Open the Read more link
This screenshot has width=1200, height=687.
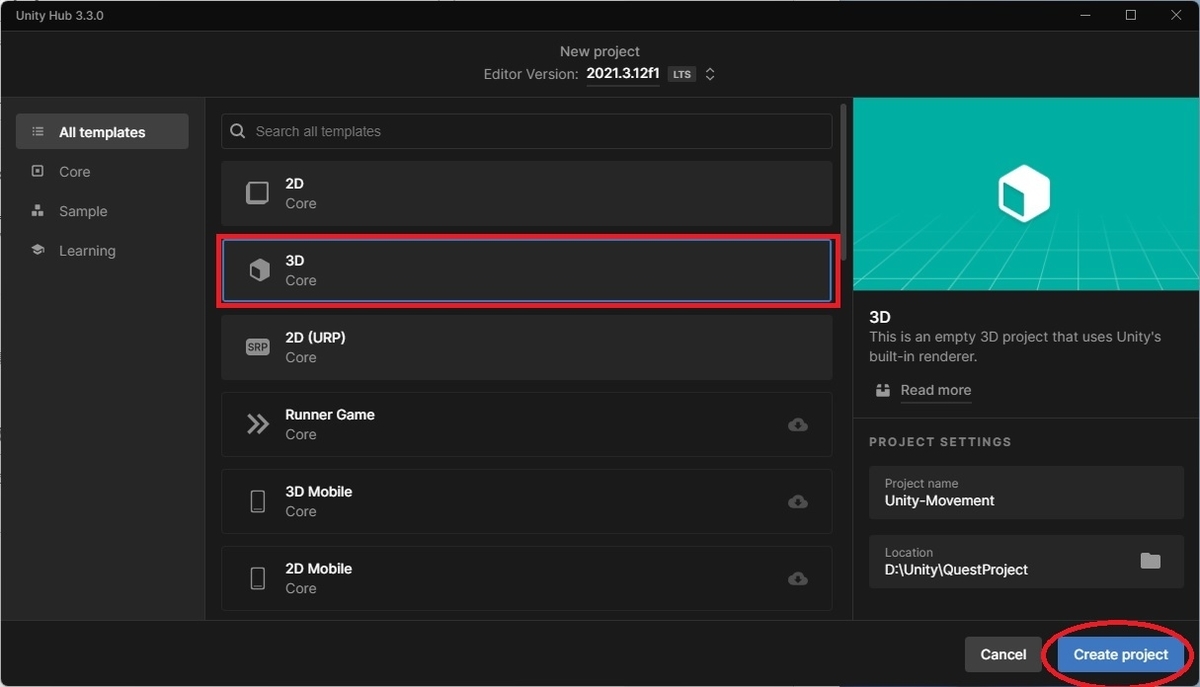(x=936, y=390)
